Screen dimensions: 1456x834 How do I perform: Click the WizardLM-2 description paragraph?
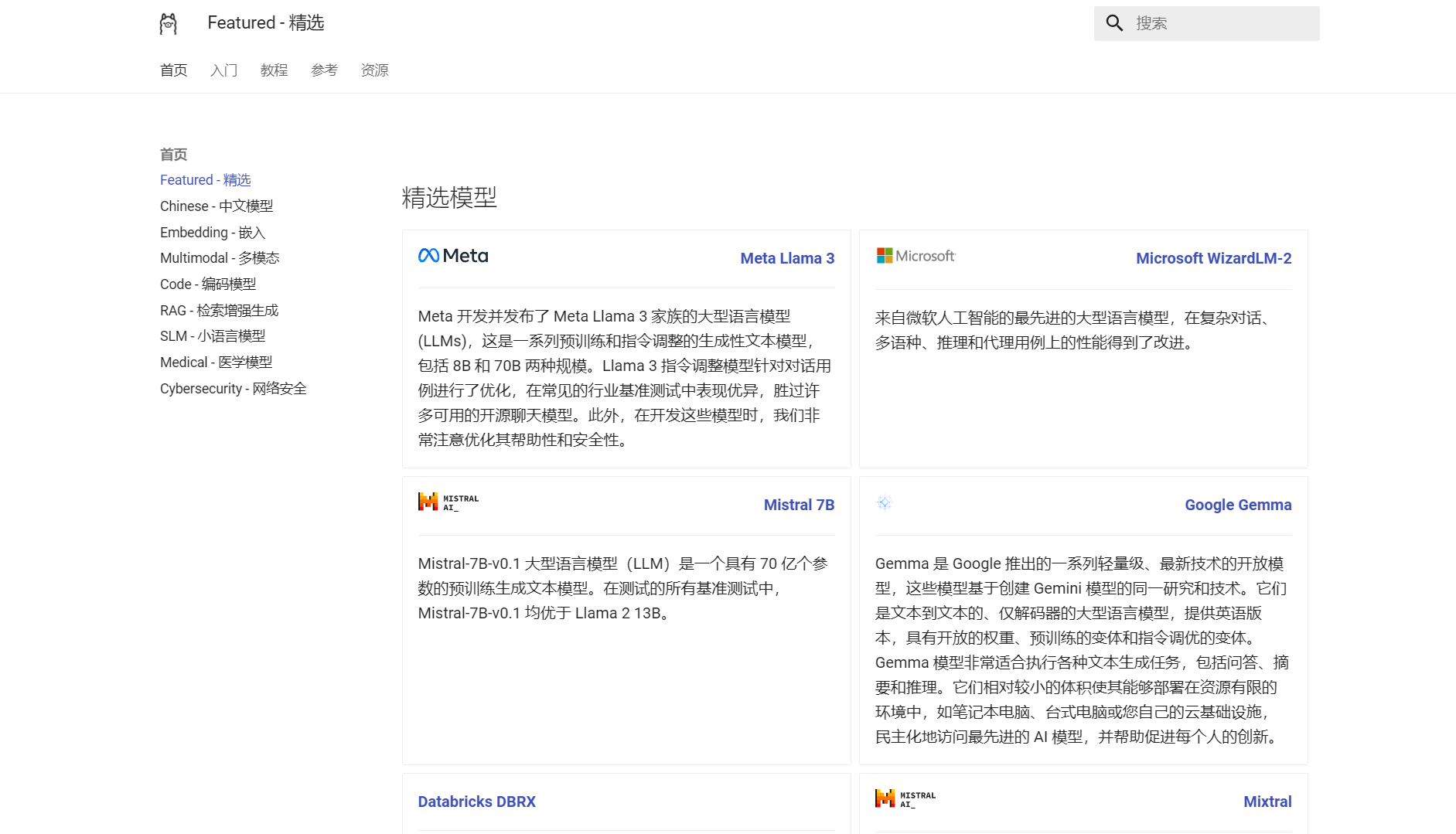pos(1083,330)
